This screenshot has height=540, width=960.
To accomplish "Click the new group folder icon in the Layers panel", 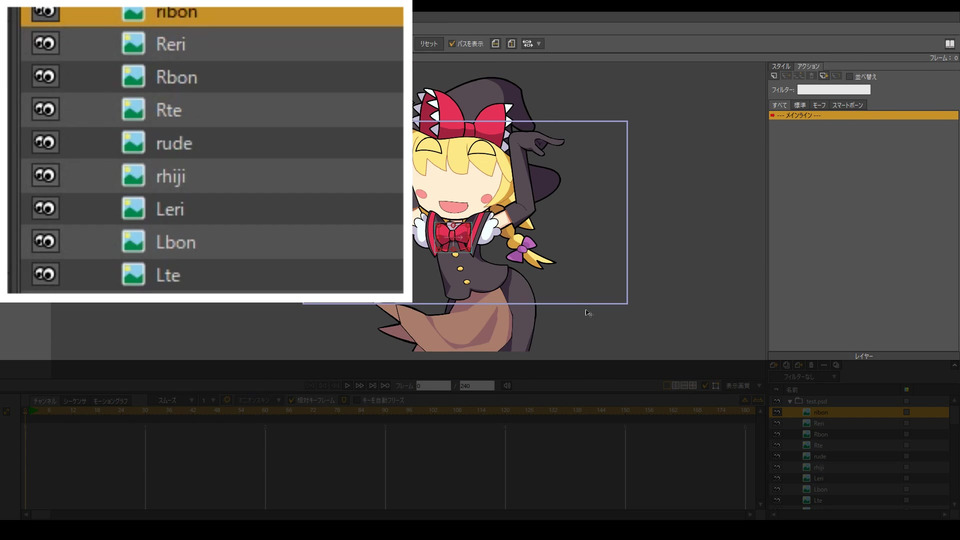I will [x=798, y=365].
